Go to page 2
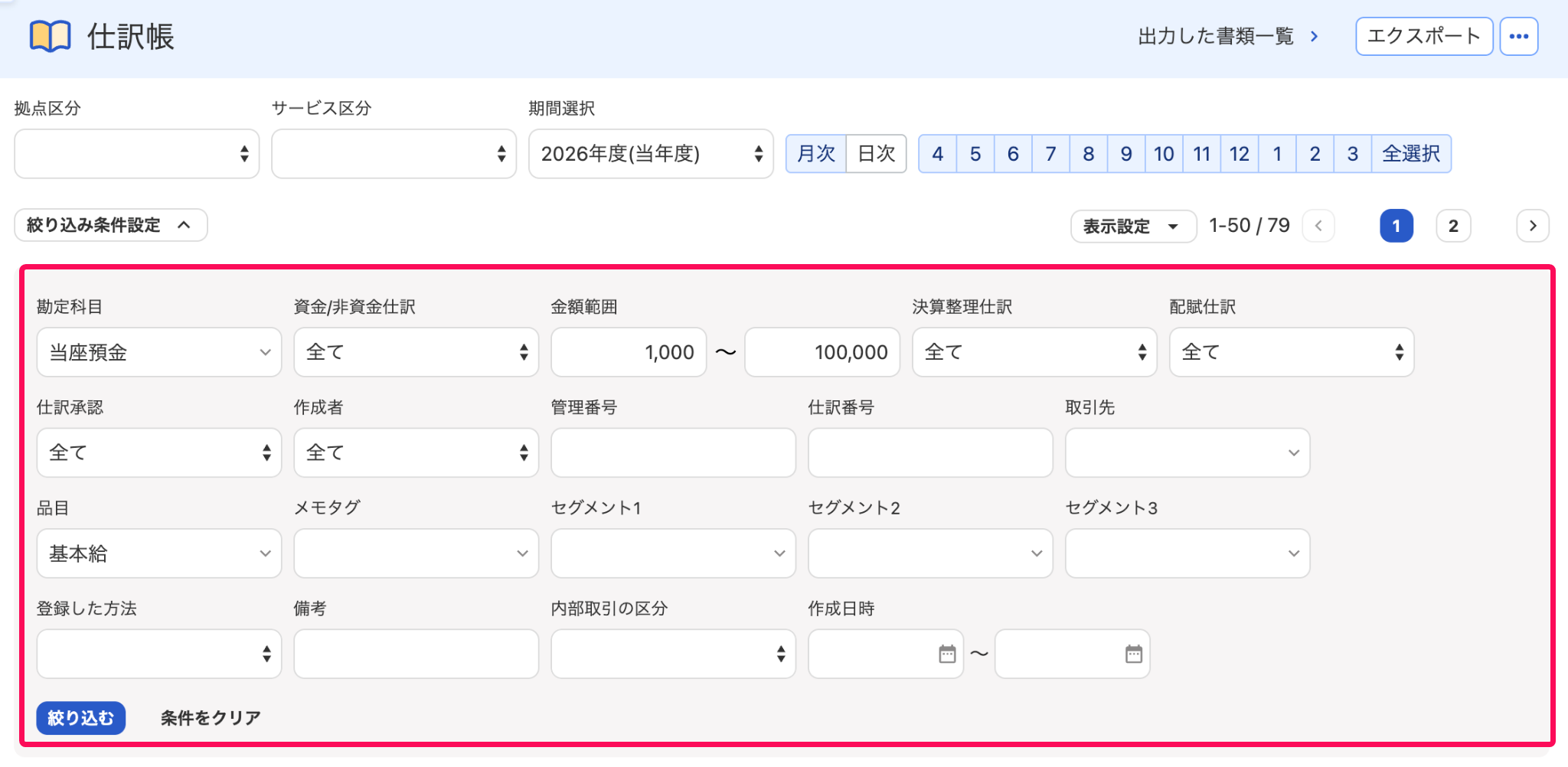1568x767 pixels. 1453,226
